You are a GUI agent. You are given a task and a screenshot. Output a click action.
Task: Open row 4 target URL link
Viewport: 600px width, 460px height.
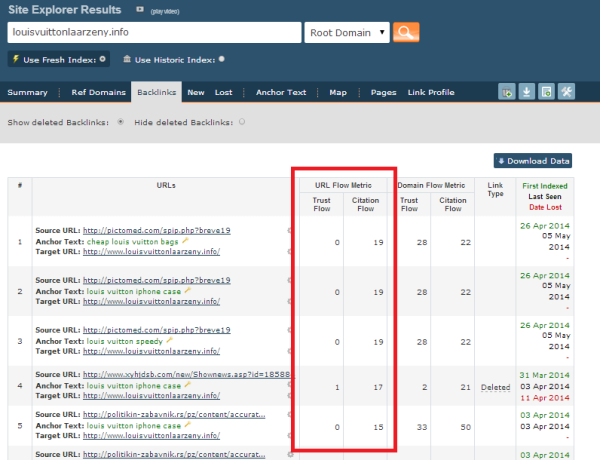pos(152,395)
